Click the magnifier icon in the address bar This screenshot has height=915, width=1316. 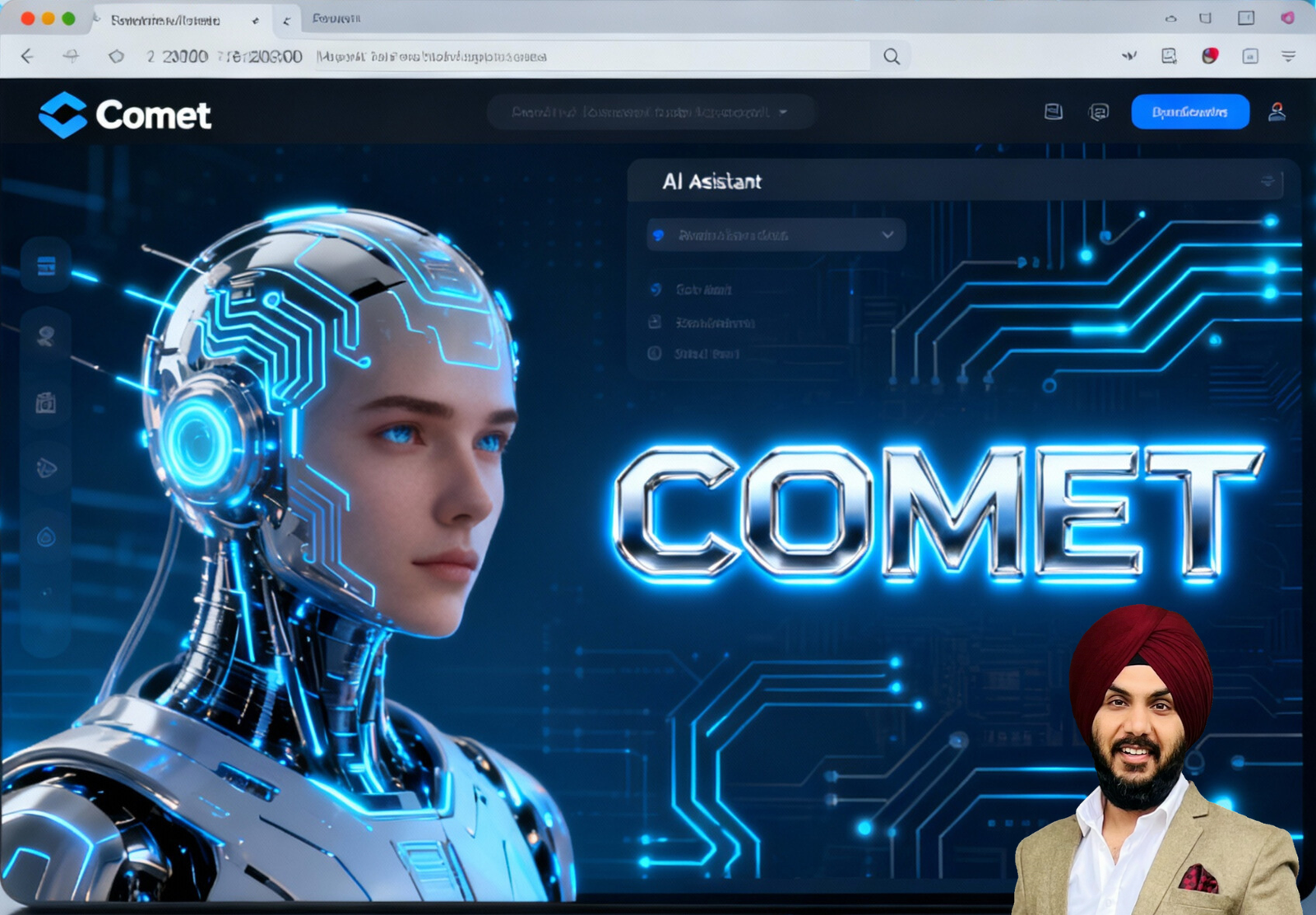click(x=891, y=56)
